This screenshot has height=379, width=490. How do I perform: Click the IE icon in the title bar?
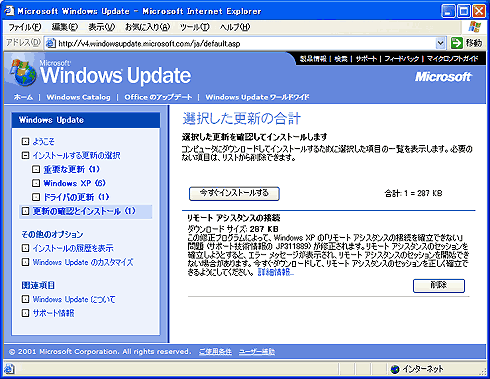click(9, 11)
